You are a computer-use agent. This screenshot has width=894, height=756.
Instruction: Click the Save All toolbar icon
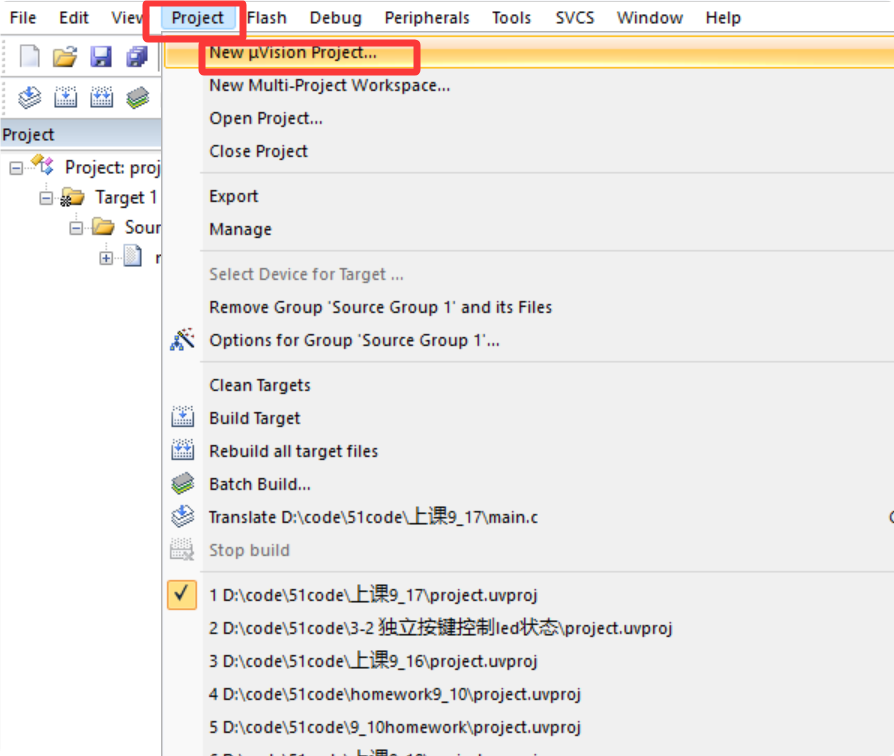pyautogui.click(x=137, y=56)
